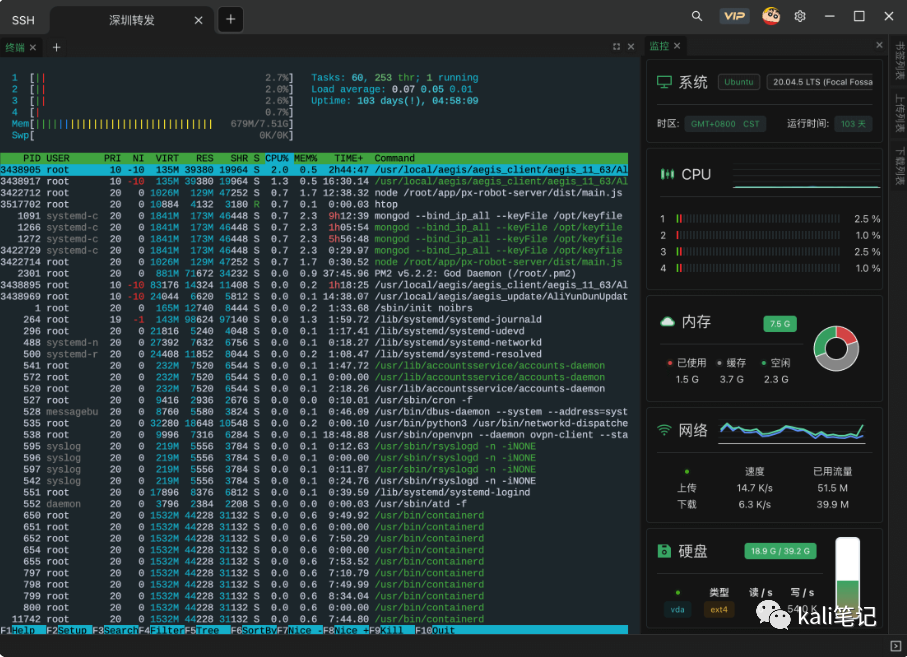Open the search magnifier icon
This screenshot has height=657, width=907.
point(696,16)
